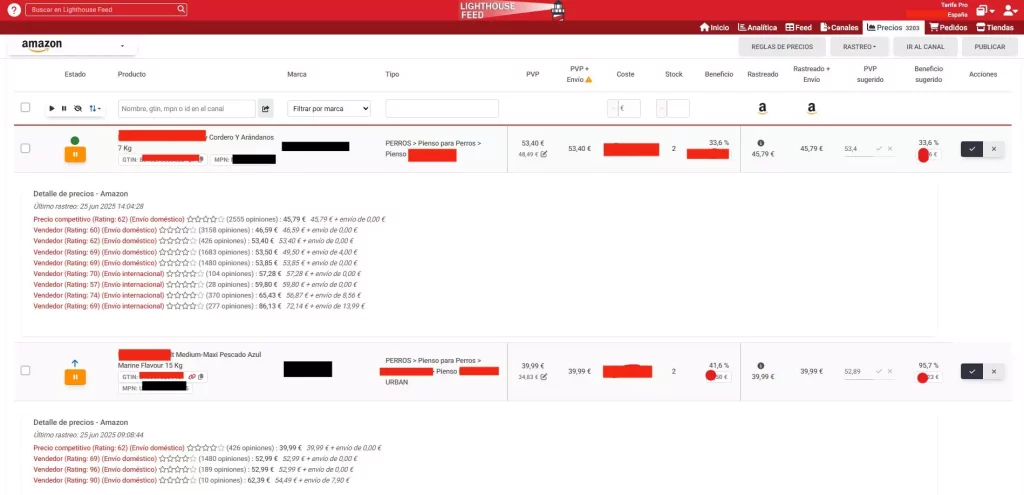Focus the Coste euro filter field
The height and width of the screenshot is (495, 1024).
coord(630,108)
